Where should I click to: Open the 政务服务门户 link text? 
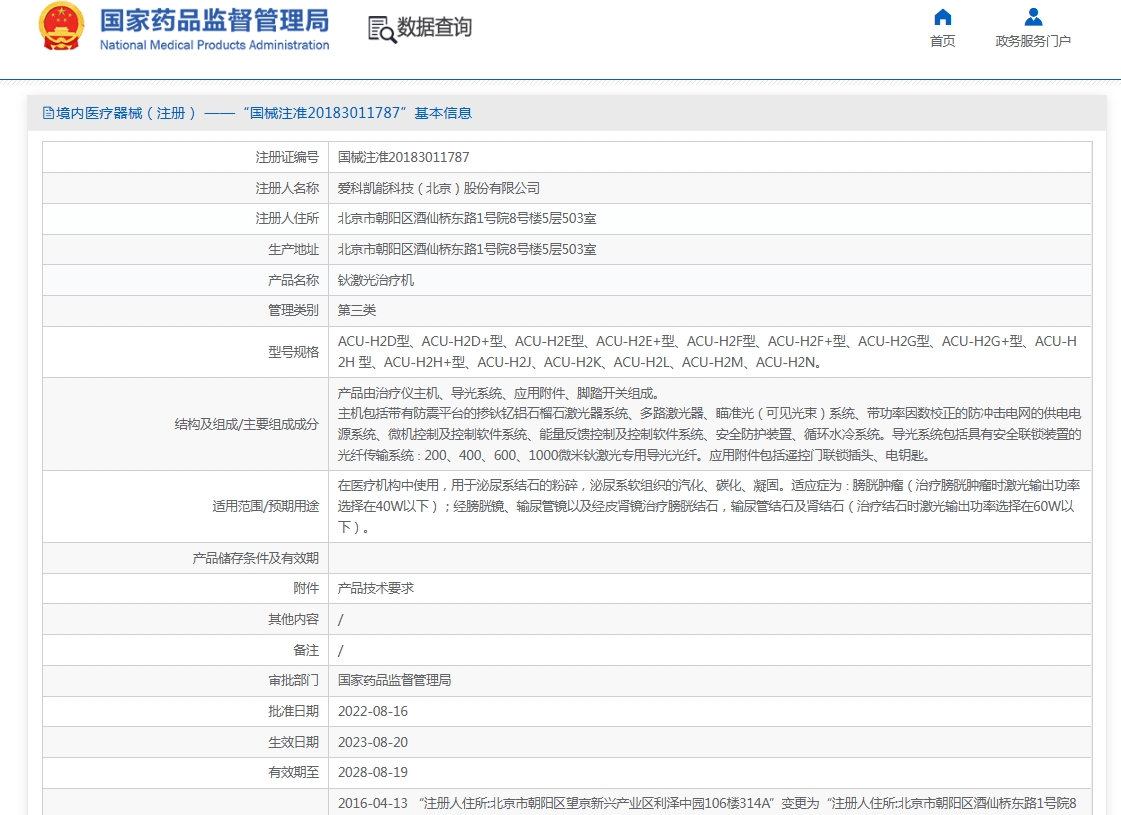tap(1033, 41)
